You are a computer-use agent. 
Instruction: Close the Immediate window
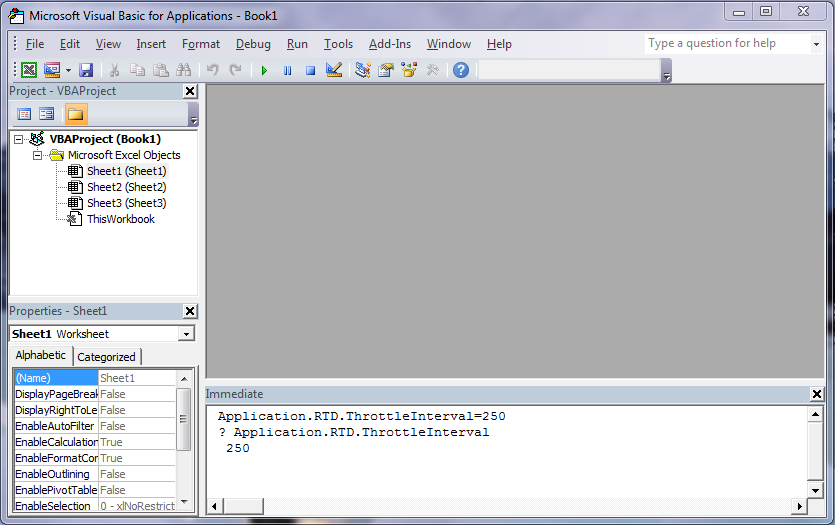point(816,394)
